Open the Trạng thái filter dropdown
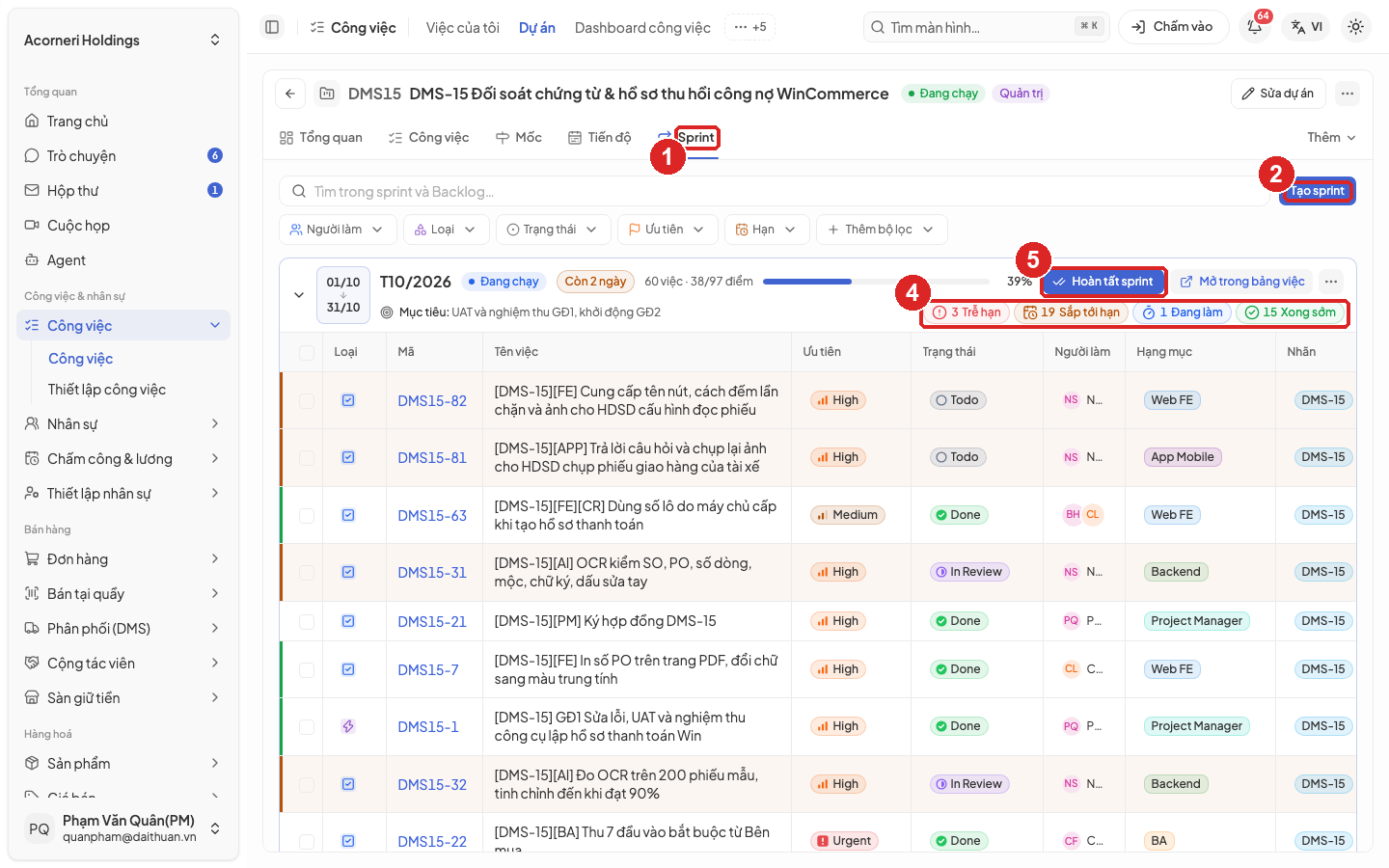This screenshot has width=1389, height=868. point(554,230)
